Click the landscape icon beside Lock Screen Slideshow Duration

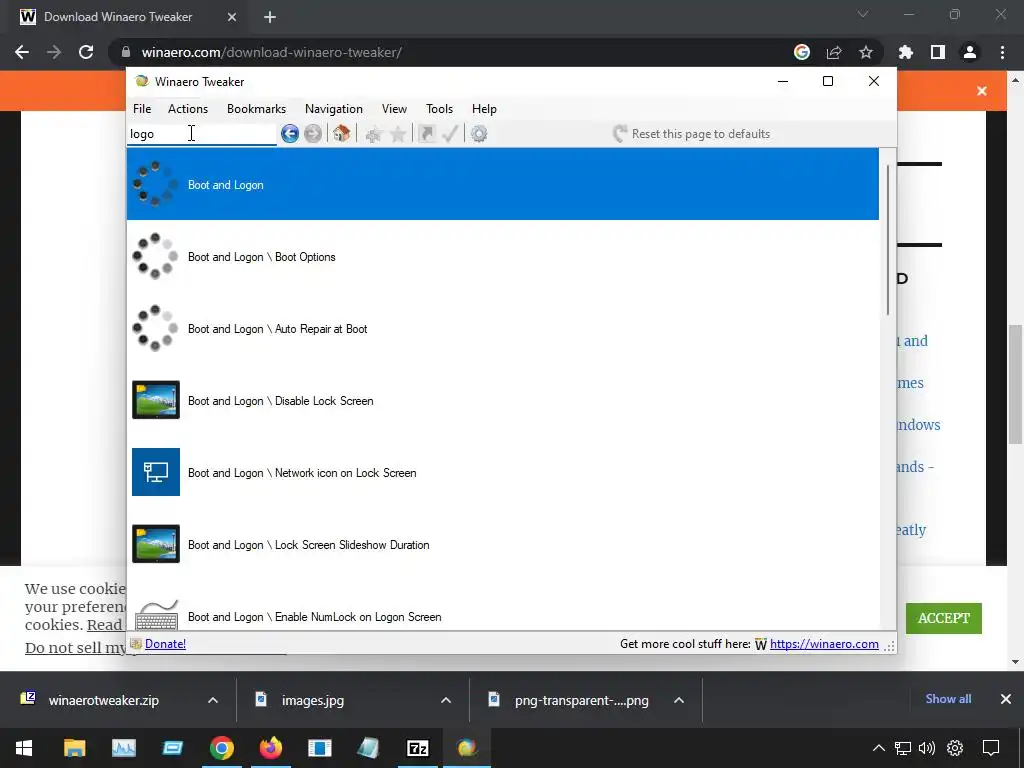(x=155, y=543)
